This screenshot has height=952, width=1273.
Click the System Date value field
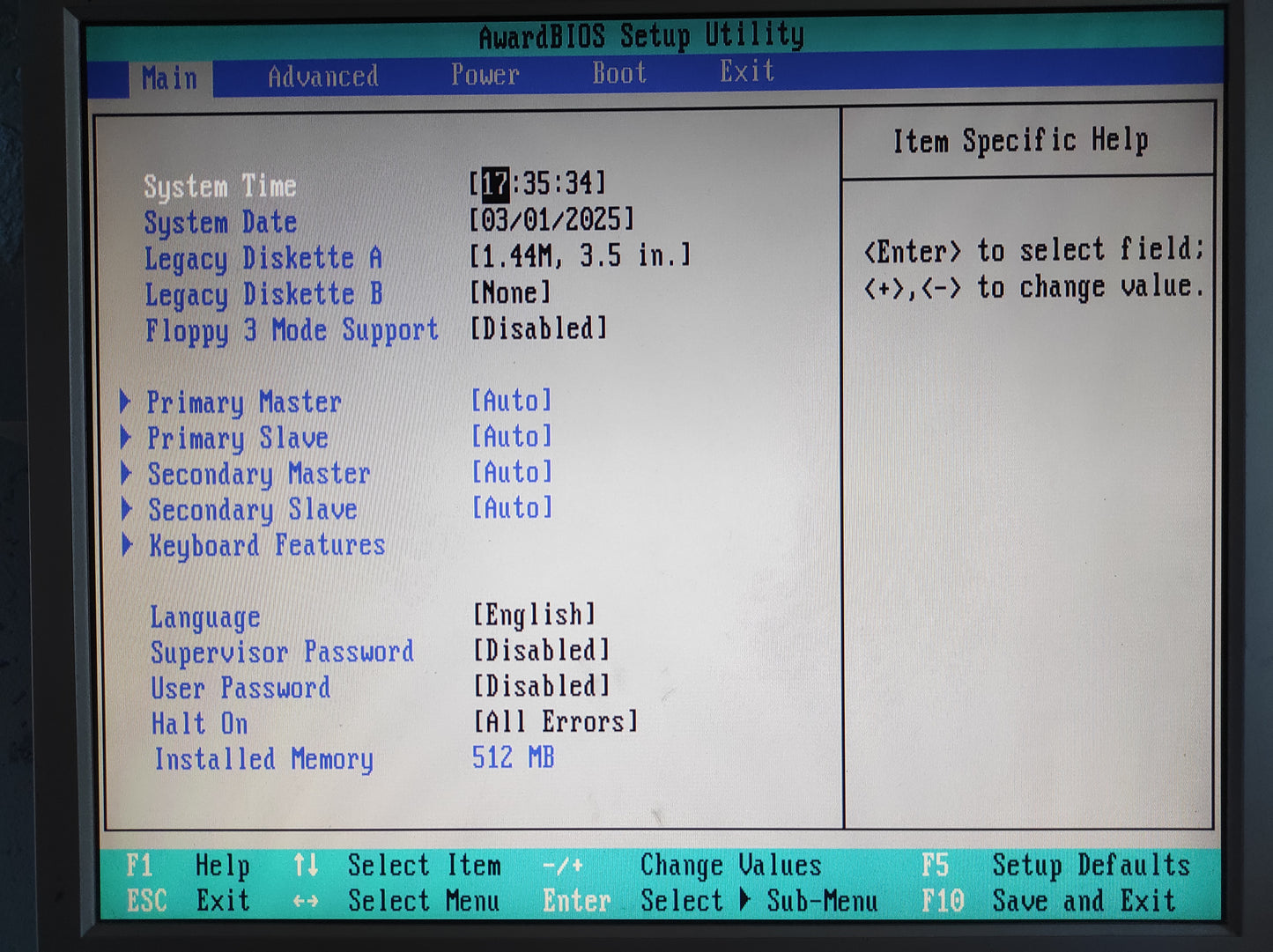pos(551,219)
